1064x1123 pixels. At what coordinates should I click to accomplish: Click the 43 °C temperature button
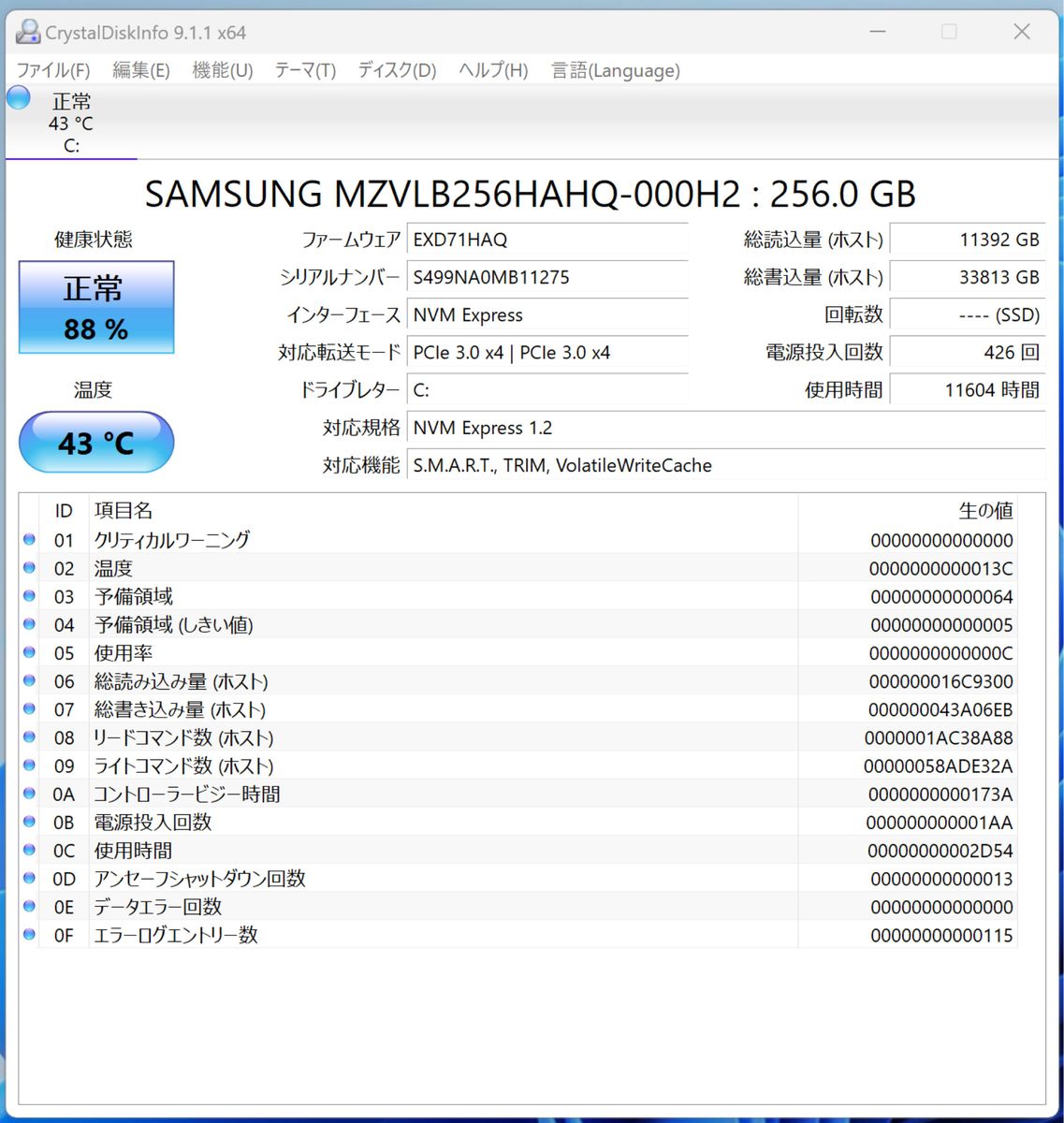click(x=96, y=442)
